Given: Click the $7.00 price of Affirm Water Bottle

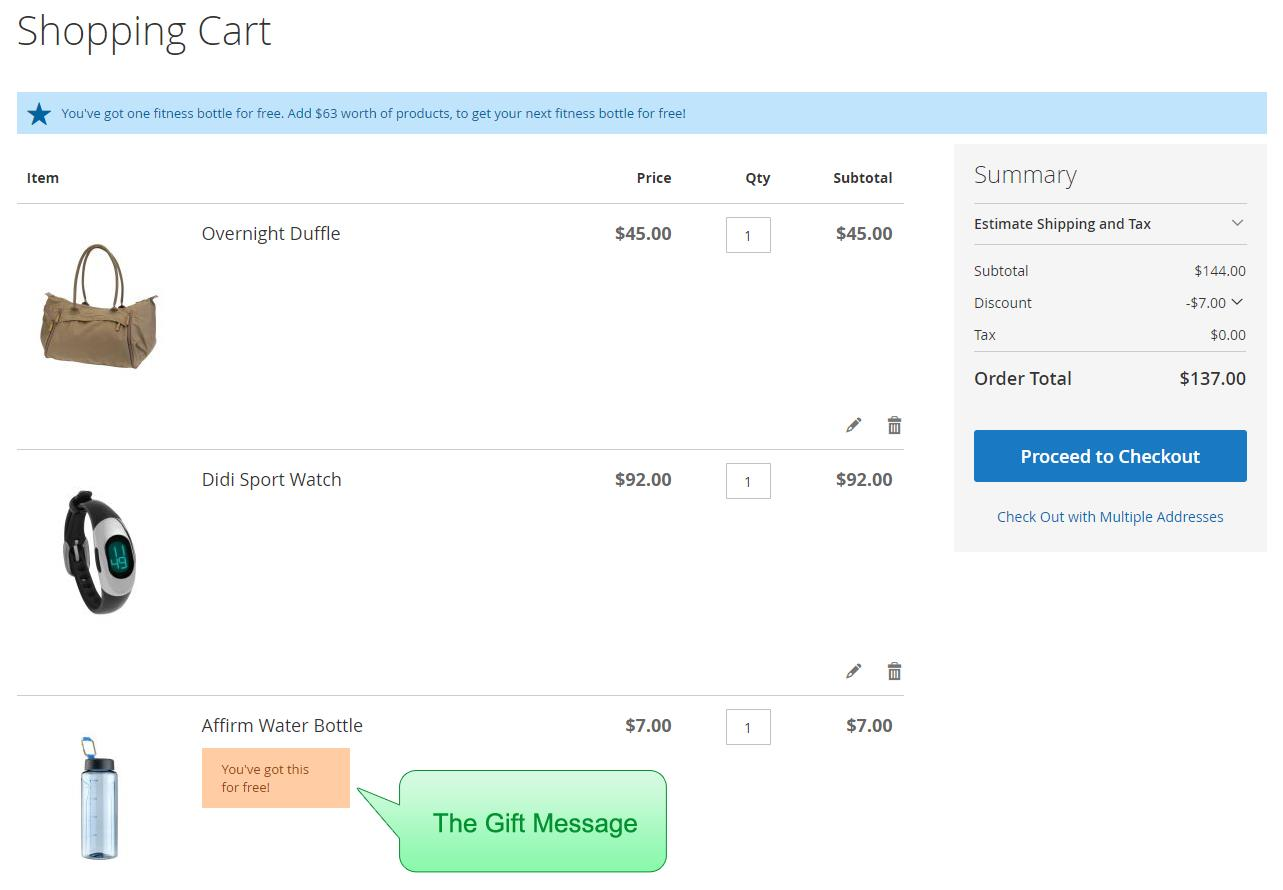Looking at the screenshot, I should coord(648,725).
